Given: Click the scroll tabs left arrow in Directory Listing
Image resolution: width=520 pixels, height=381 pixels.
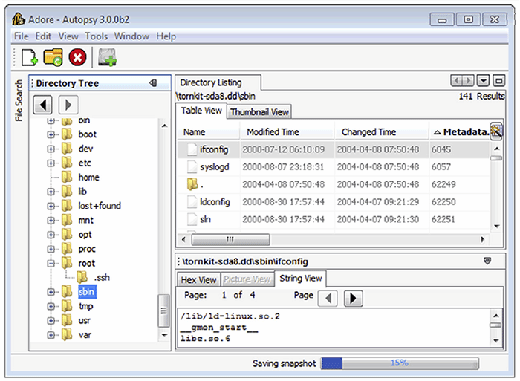Looking at the screenshot, I should (456, 80).
